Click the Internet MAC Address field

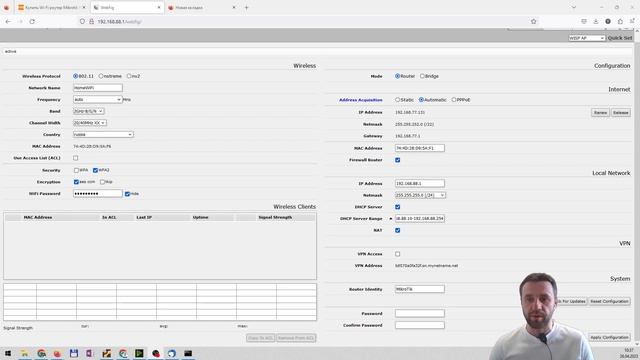click(420, 148)
